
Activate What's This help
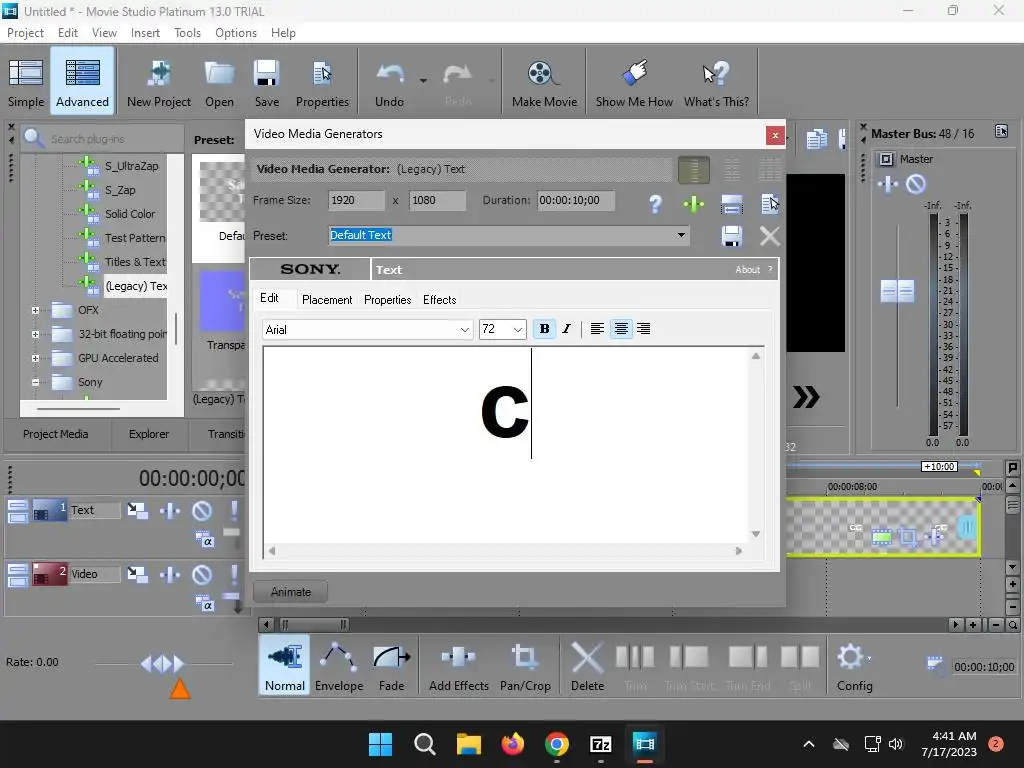click(x=716, y=82)
